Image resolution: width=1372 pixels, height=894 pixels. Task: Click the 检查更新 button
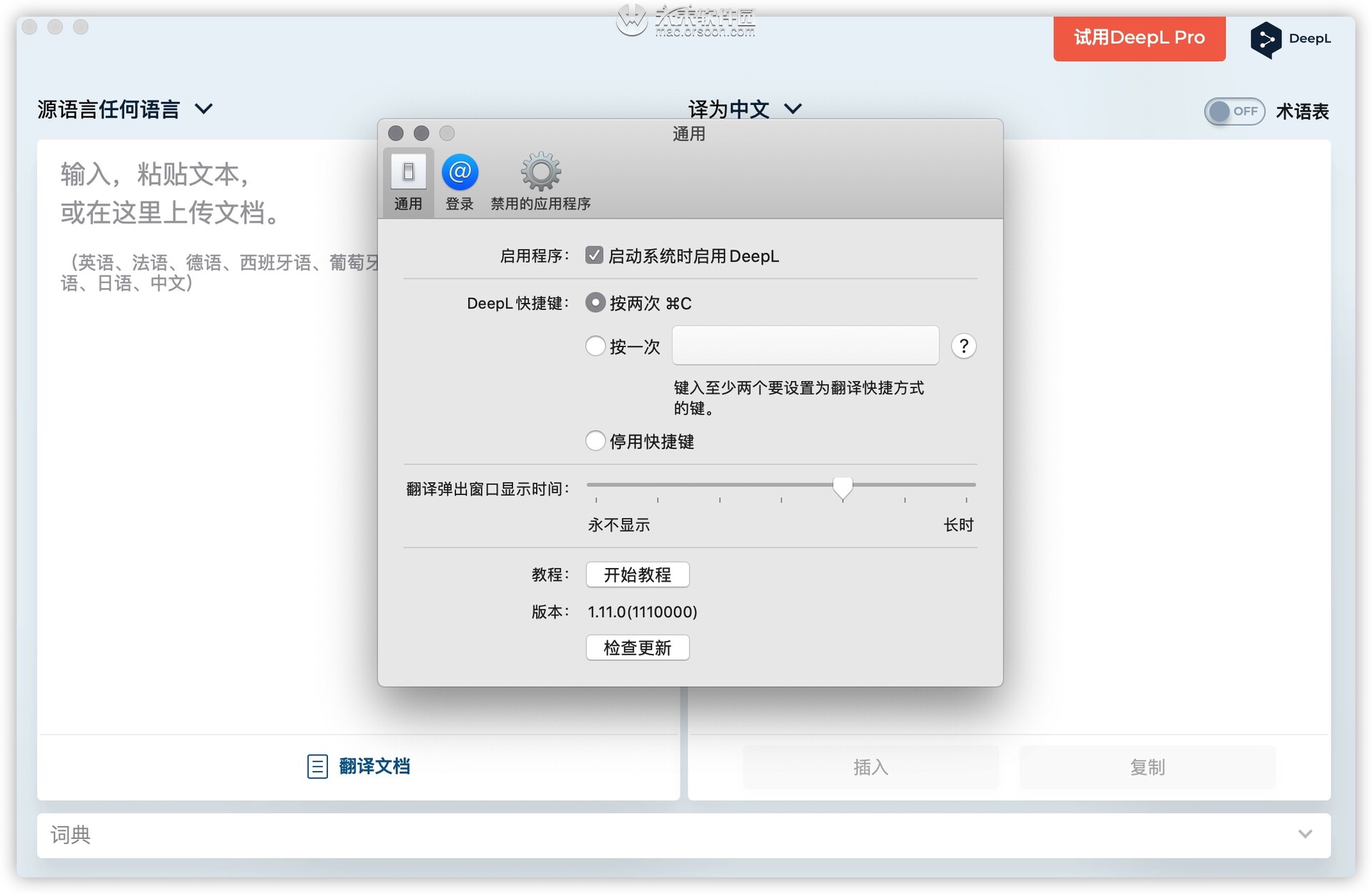637,647
